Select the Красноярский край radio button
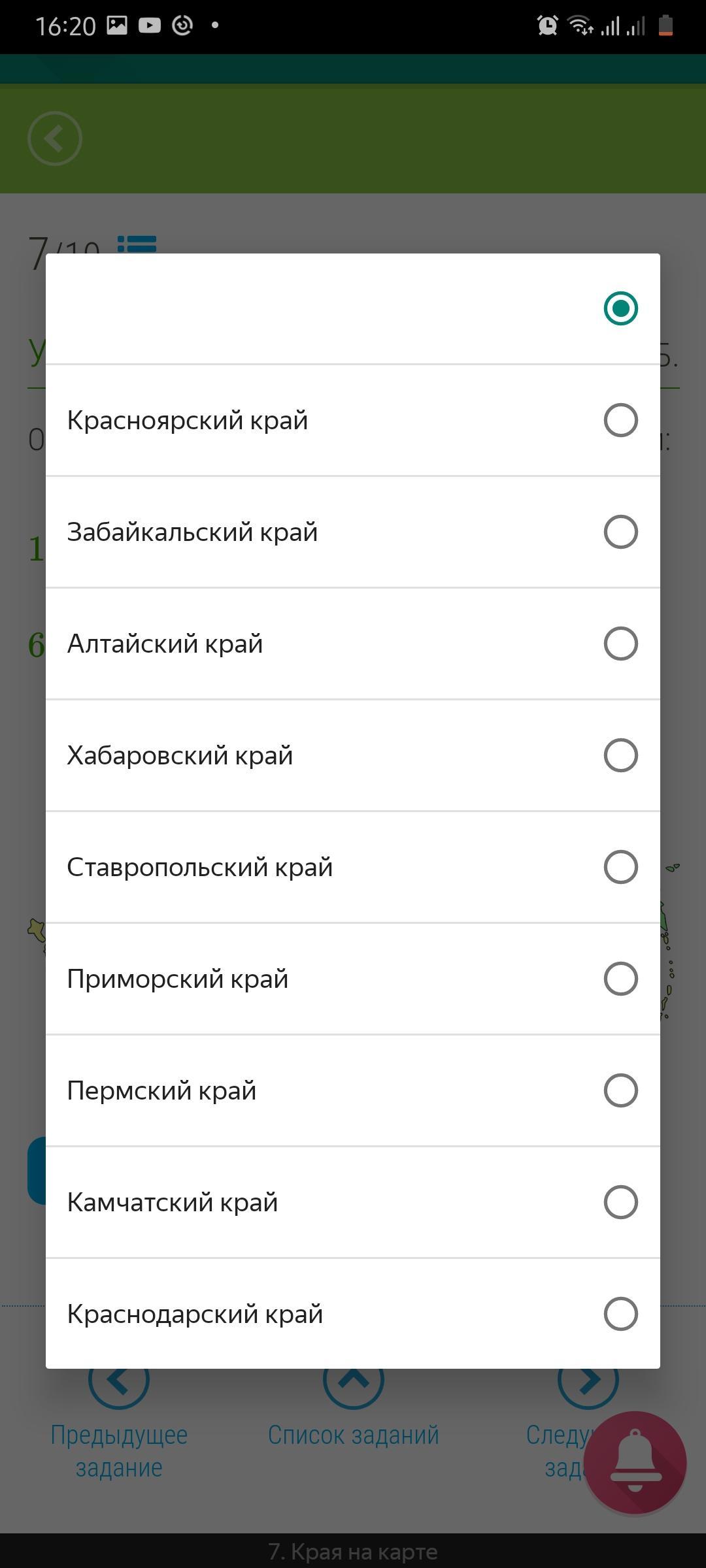The width and height of the screenshot is (706, 1568). coord(620,420)
